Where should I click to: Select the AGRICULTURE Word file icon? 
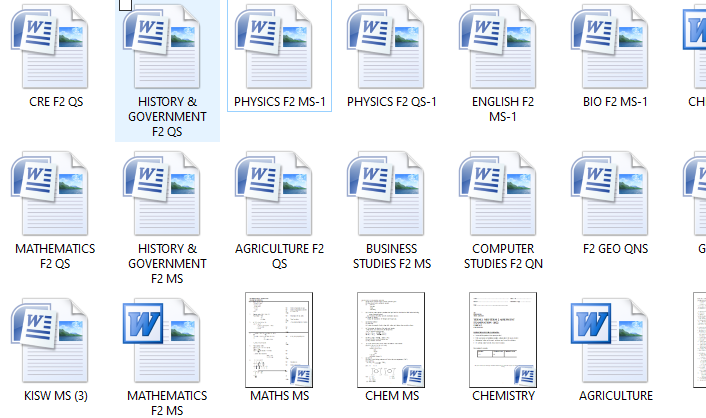pyautogui.click(x=610, y=340)
